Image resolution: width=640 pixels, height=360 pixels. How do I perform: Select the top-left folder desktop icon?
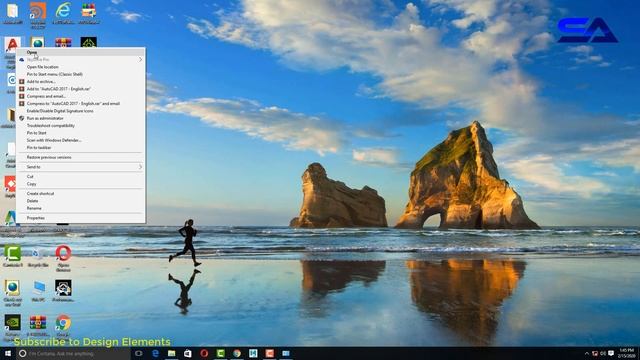(13, 10)
